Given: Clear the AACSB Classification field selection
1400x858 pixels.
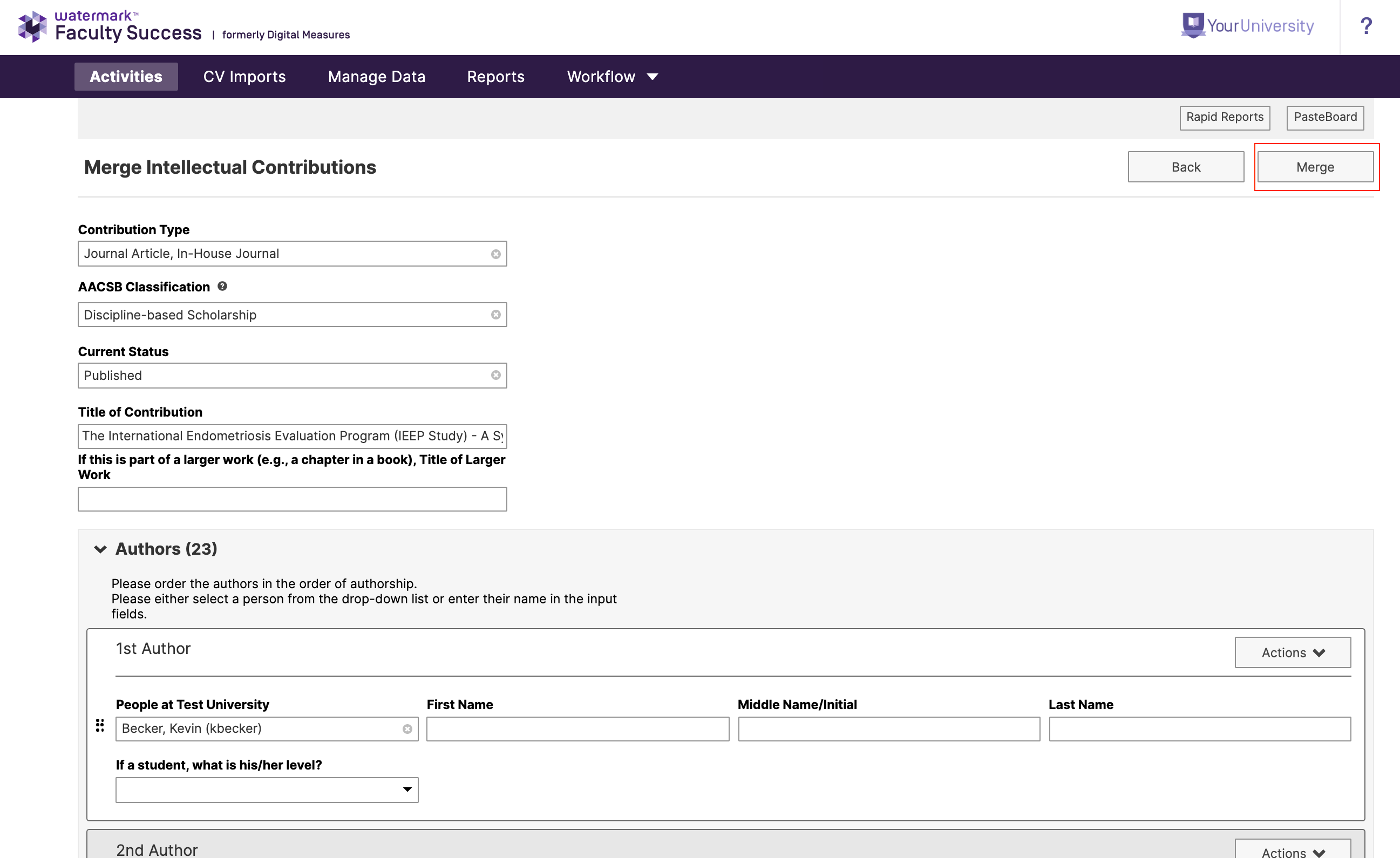Looking at the screenshot, I should [495, 315].
